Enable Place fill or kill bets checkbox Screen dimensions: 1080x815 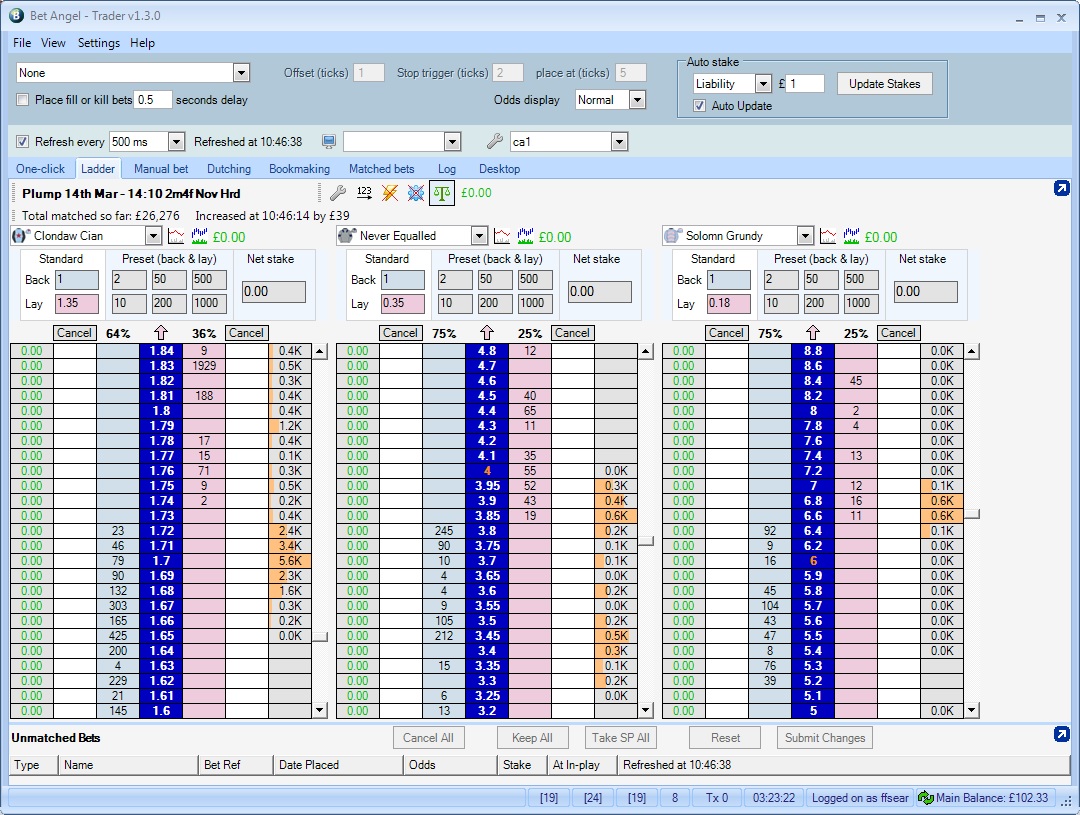(x=23, y=100)
